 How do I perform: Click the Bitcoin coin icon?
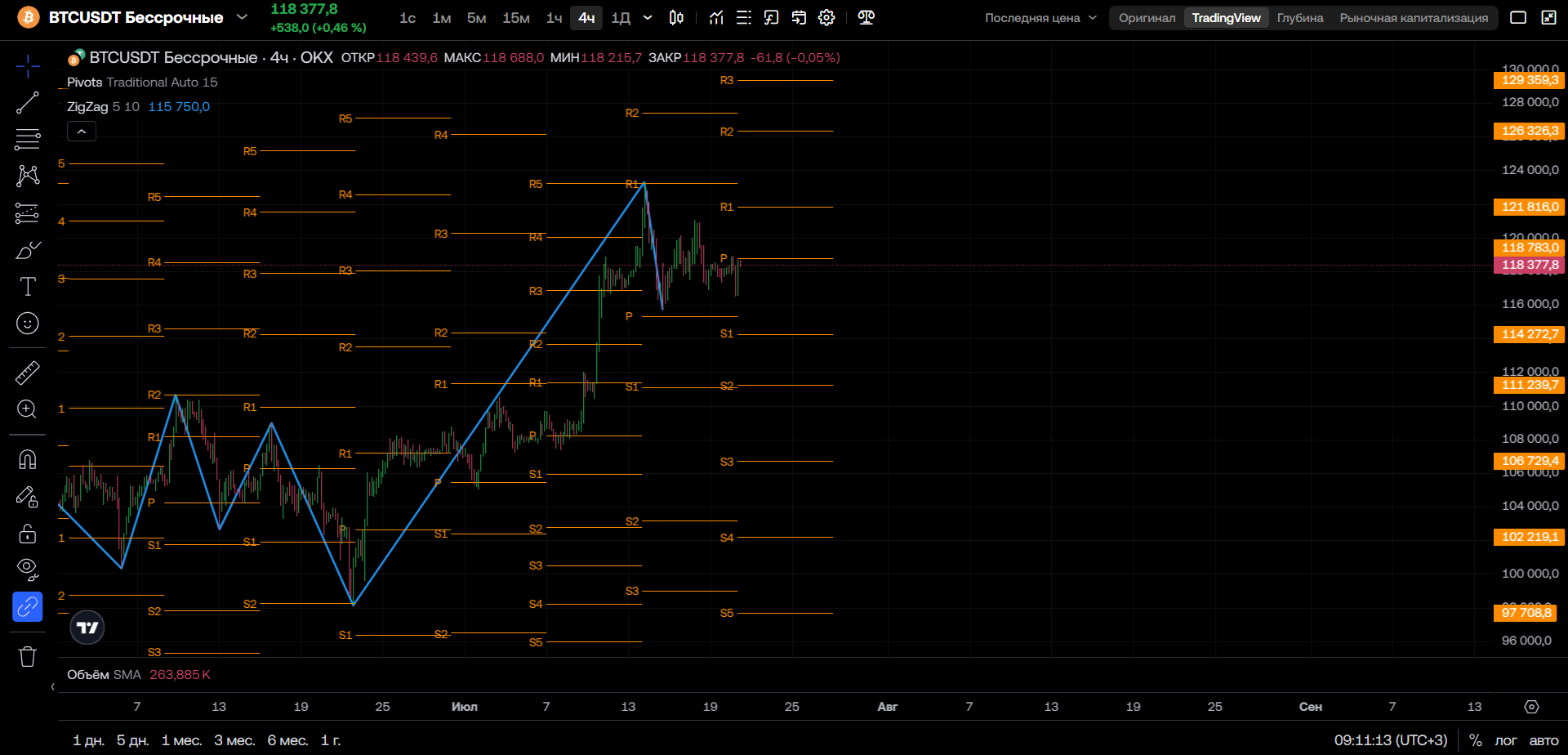pyautogui.click(x=29, y=17)
